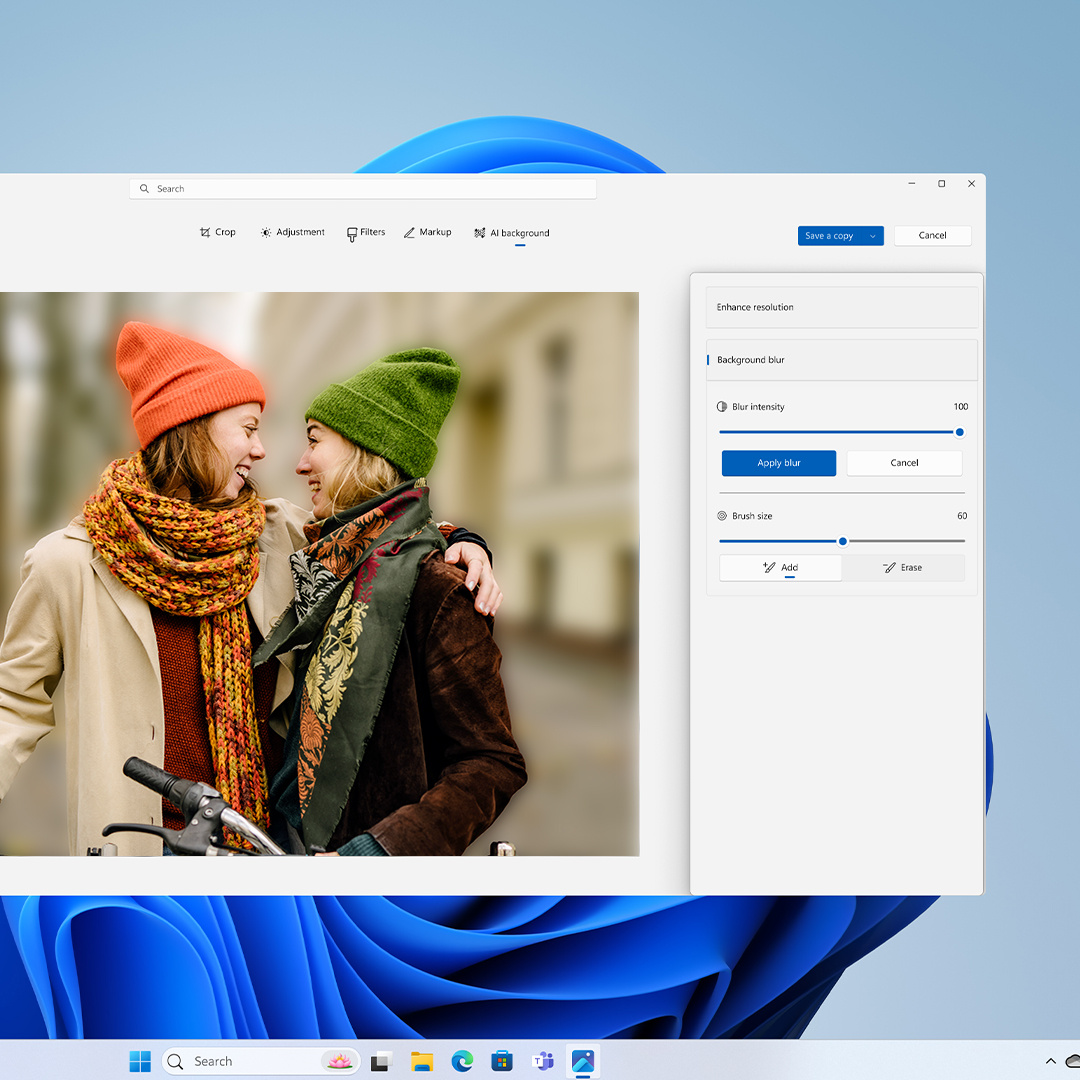Click the lotus icon in taskbar search
The image size is (1080, 1080).
tap(339, 1061)
